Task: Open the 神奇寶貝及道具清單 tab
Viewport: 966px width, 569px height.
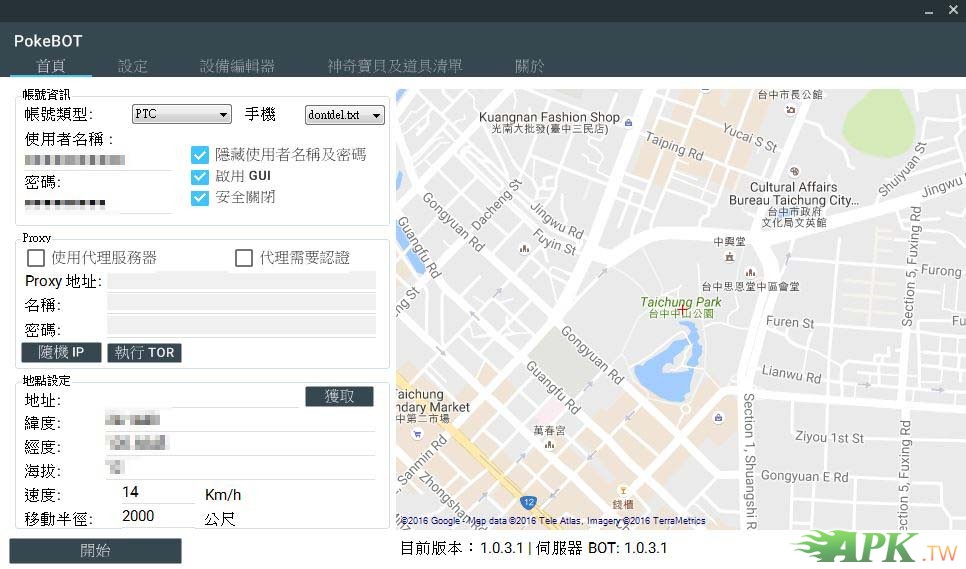Action: 395,66
